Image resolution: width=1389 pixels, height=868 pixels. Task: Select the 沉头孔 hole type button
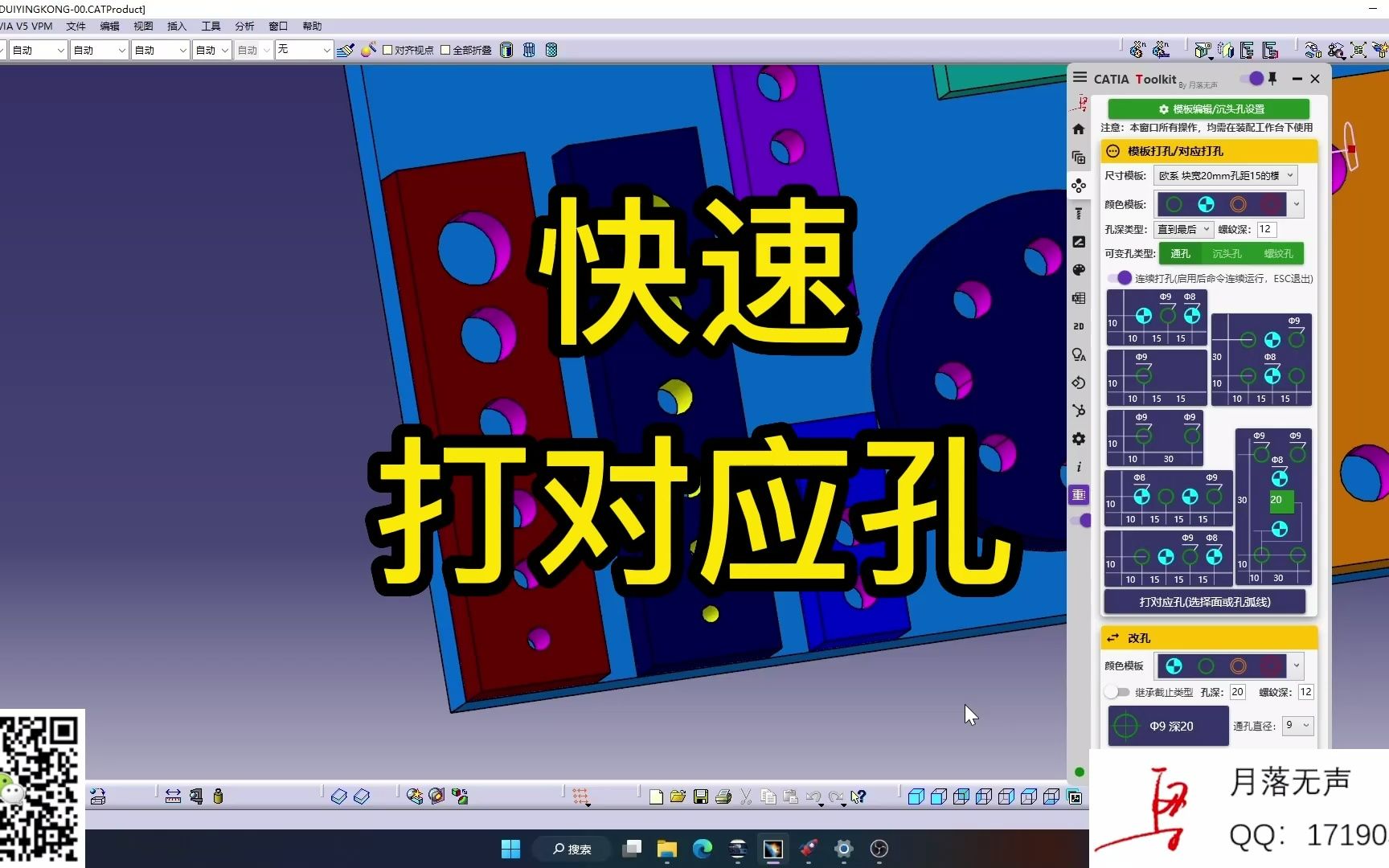click(x=1225, y=253)
